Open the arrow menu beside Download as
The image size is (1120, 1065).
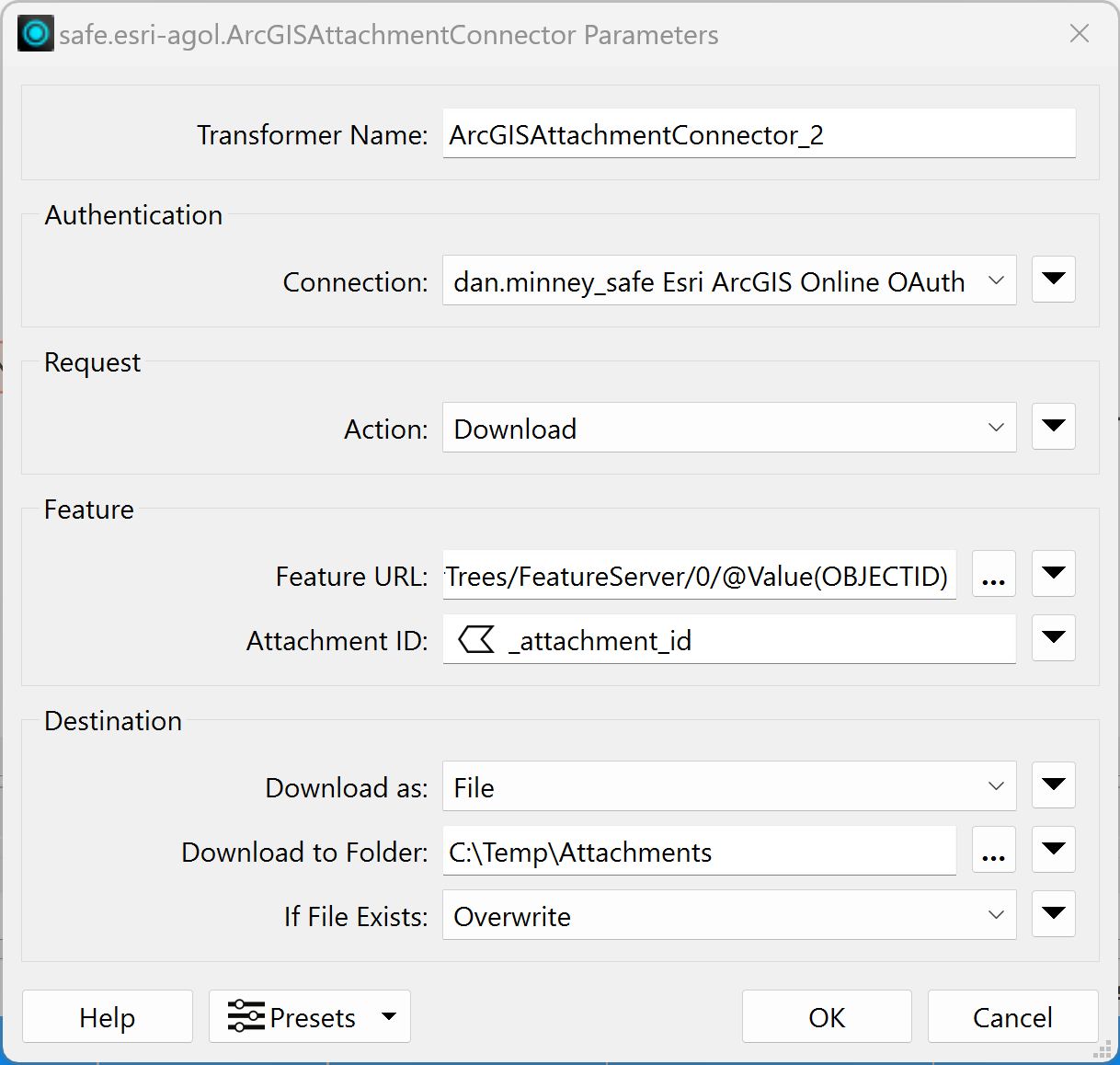pyautogui.click(x=1054, y=784)
